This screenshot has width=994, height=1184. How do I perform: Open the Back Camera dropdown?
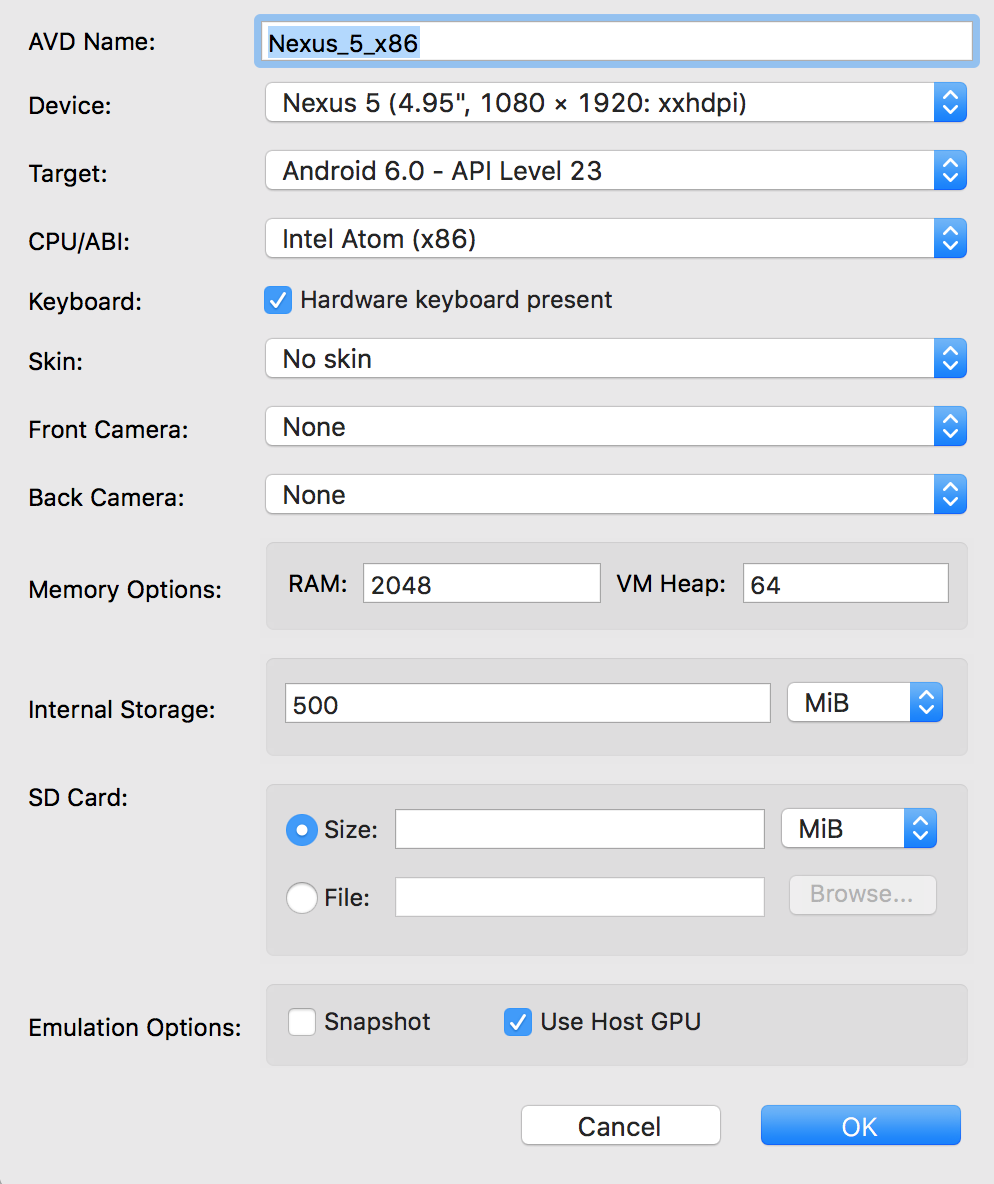(616, 495)
